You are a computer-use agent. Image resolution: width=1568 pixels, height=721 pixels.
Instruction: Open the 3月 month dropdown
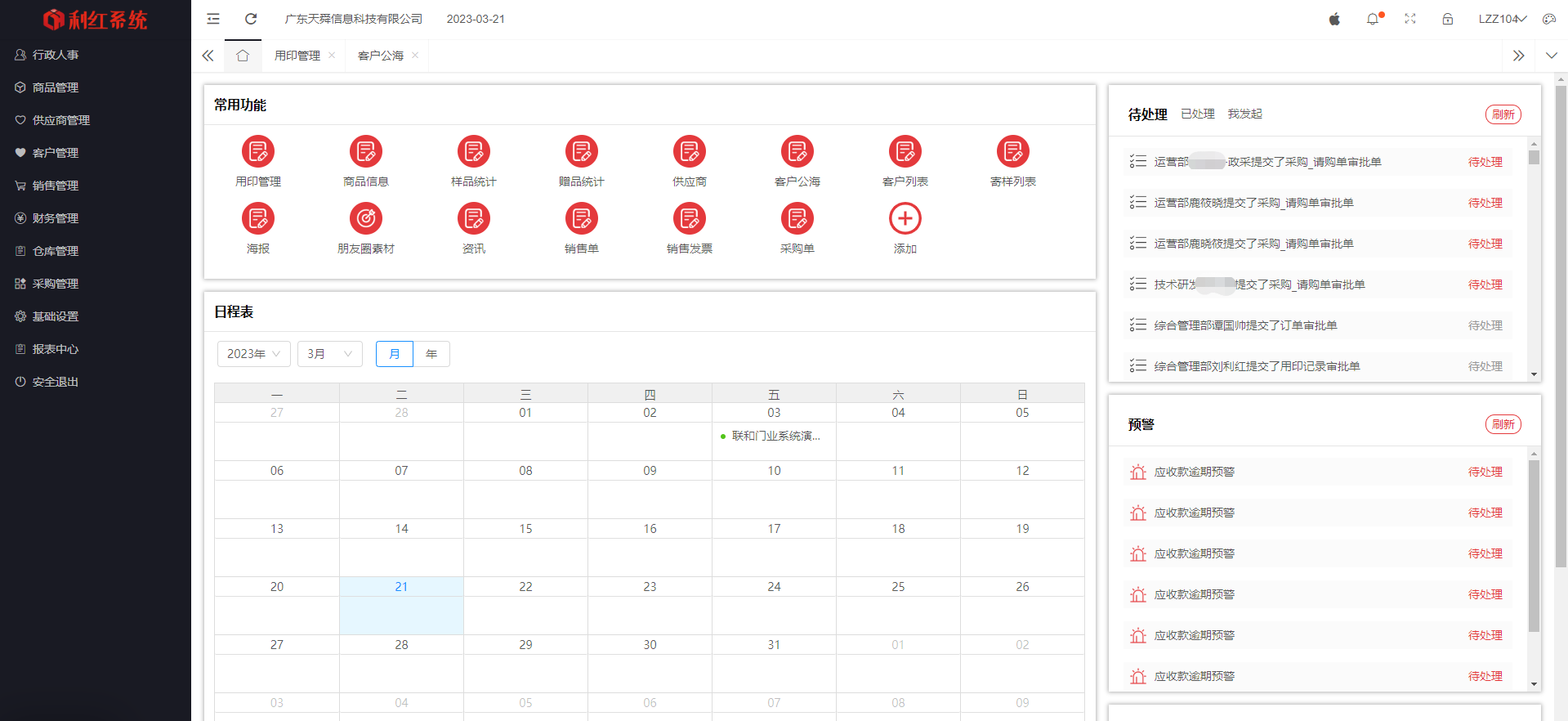pyautogui.click(x=329, y=354)
